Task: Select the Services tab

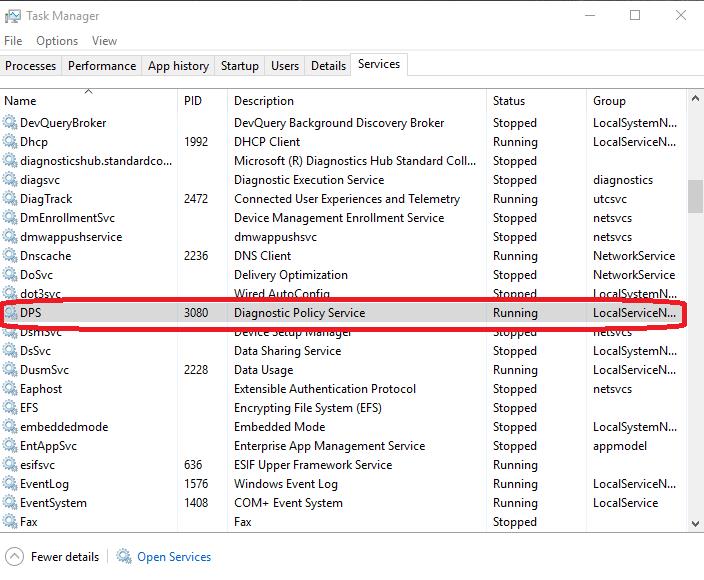Action: point(379,64)
